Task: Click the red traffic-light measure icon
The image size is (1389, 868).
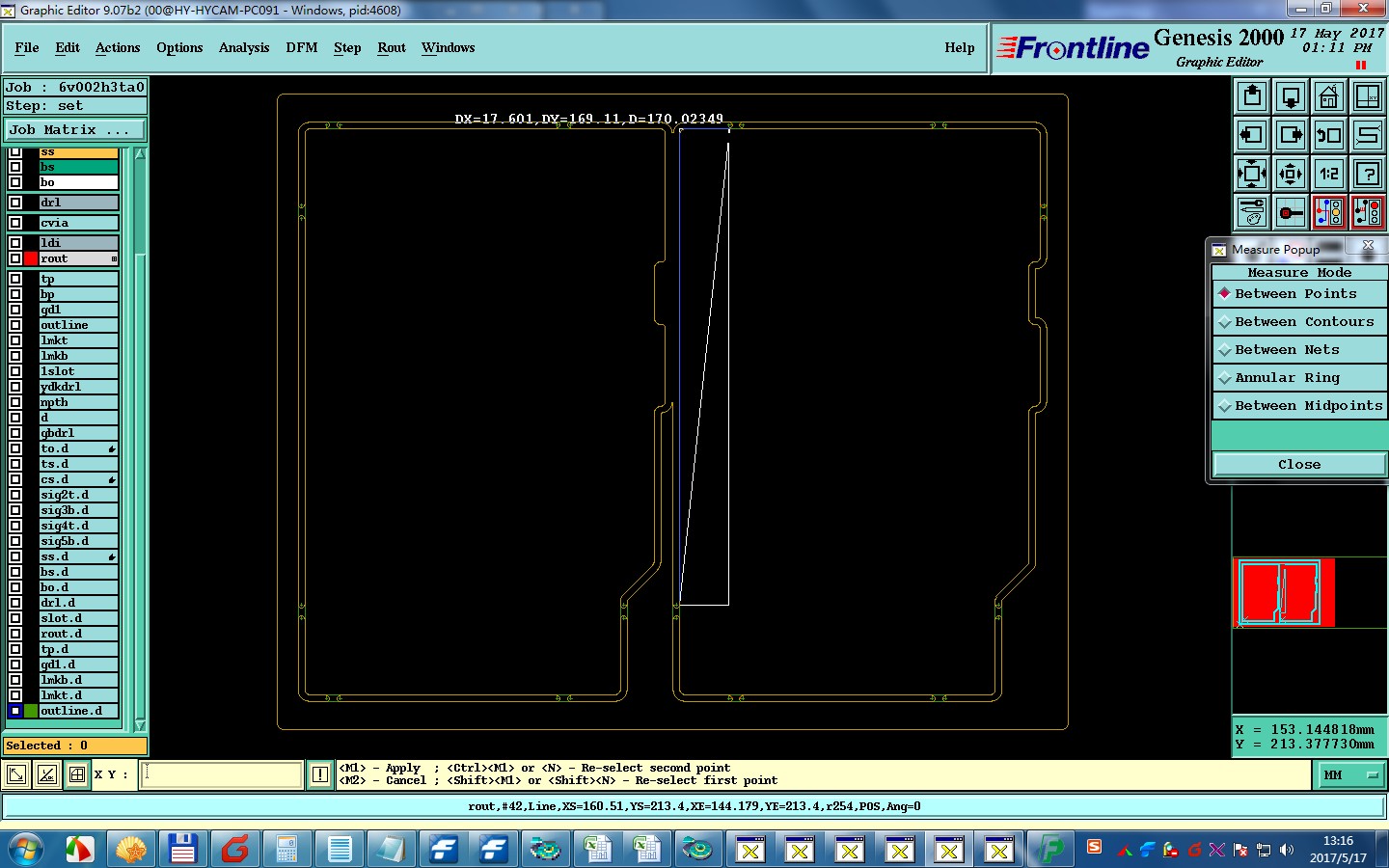Action: pyautogui.click(x=1368, y=212)
